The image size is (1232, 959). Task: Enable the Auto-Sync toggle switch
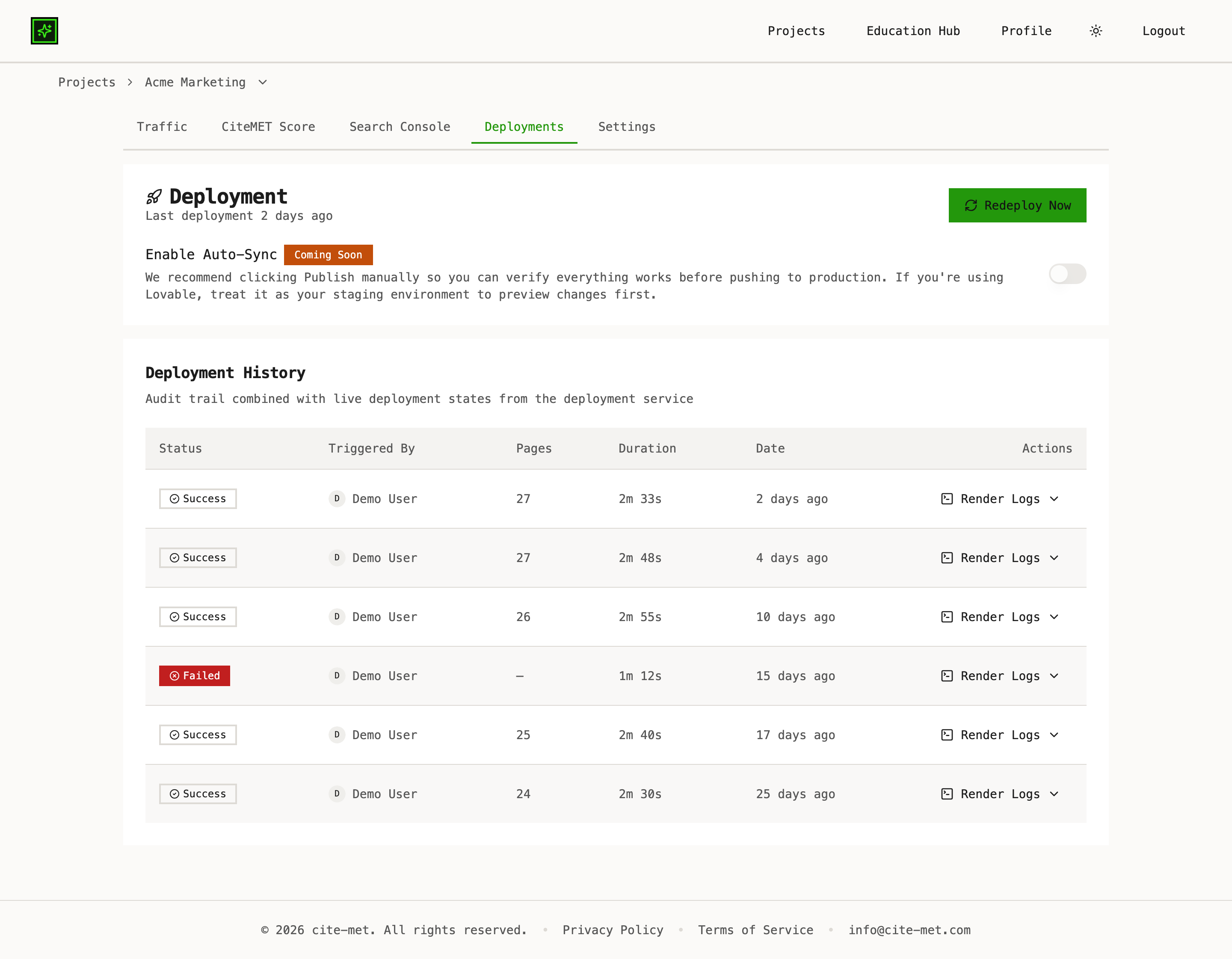tap(1067, 274)
